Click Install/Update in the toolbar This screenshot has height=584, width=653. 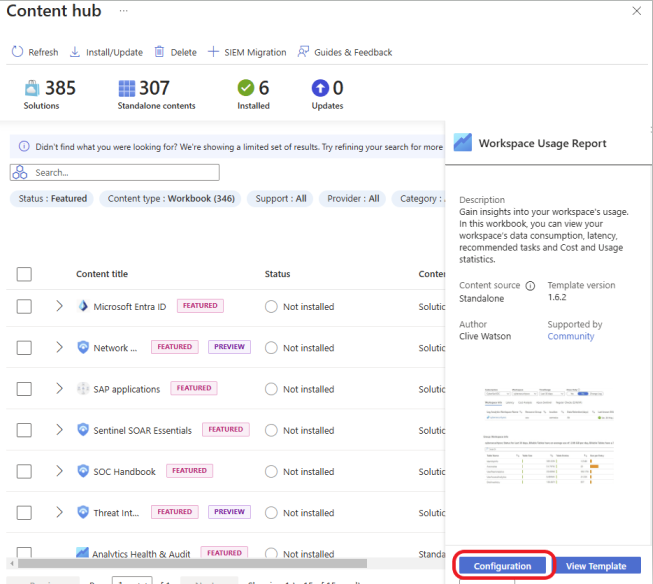pos(114,52)
